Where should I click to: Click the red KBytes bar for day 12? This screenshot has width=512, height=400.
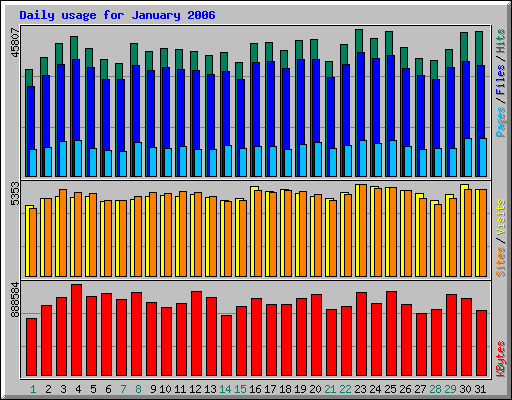point(196,334)
